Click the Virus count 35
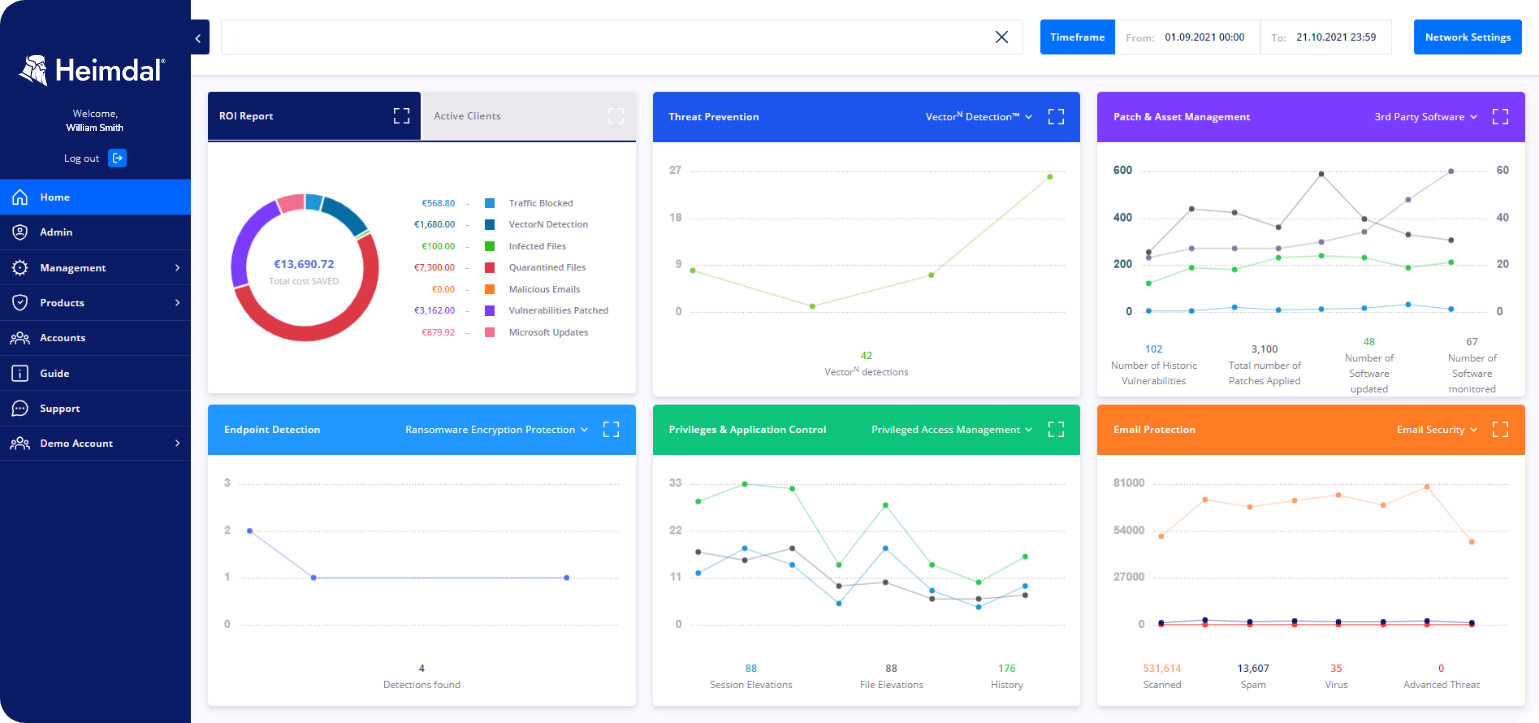This screenshot has width=1539, height=723. tap(1337, 668)
